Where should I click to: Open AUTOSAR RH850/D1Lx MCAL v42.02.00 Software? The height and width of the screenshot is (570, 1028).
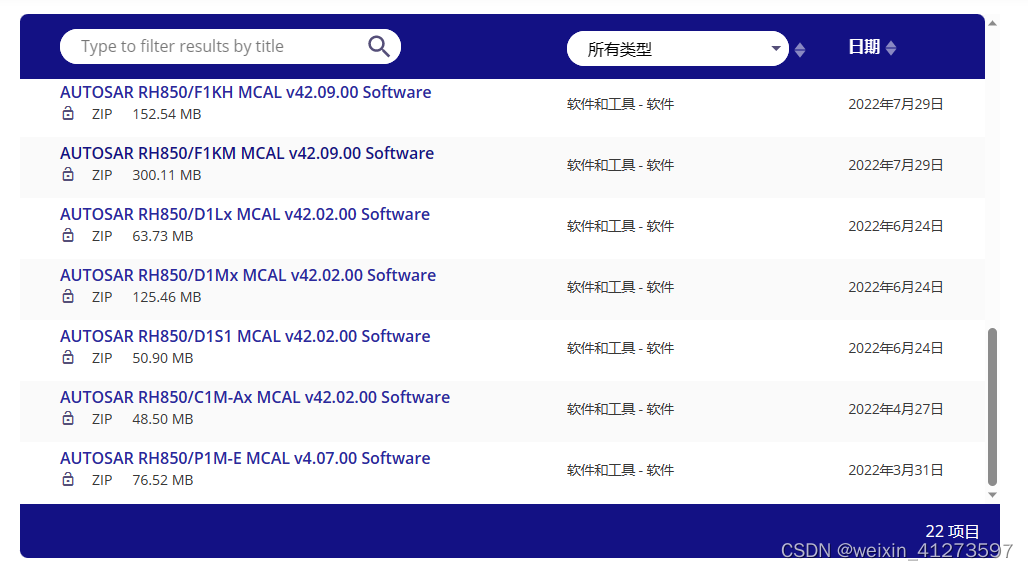tap(245, 214)
